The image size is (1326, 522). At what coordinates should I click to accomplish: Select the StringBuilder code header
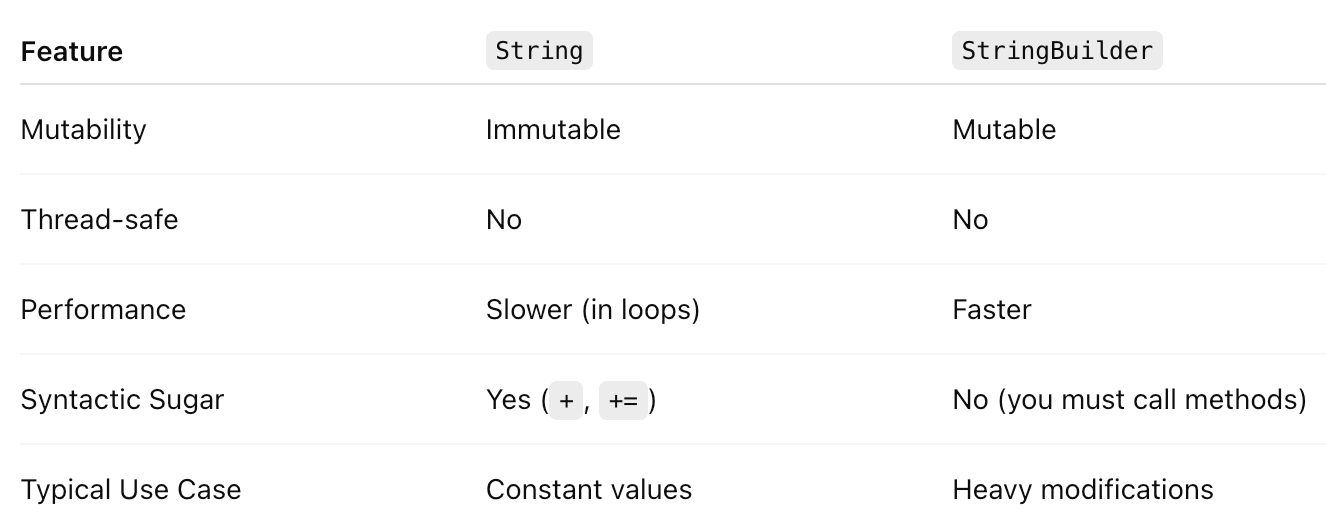[1057, 50]
